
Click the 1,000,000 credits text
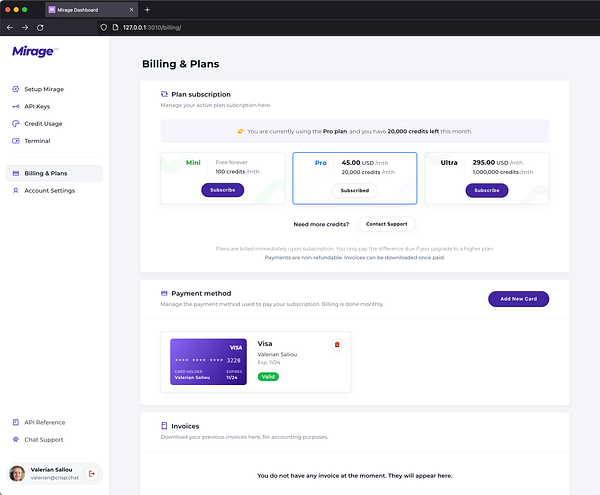pos(503,172)
